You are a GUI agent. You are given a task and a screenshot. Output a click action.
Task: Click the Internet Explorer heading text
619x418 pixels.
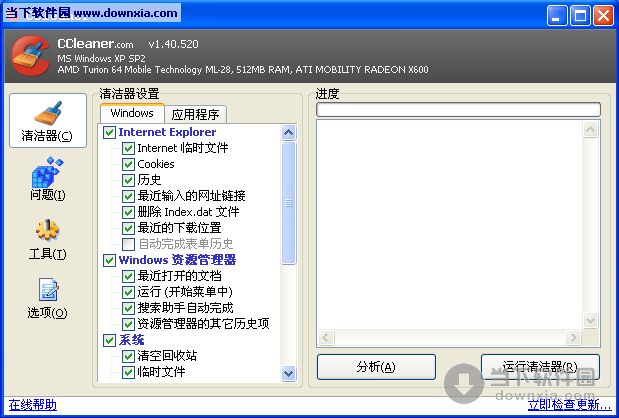[167, 132]
